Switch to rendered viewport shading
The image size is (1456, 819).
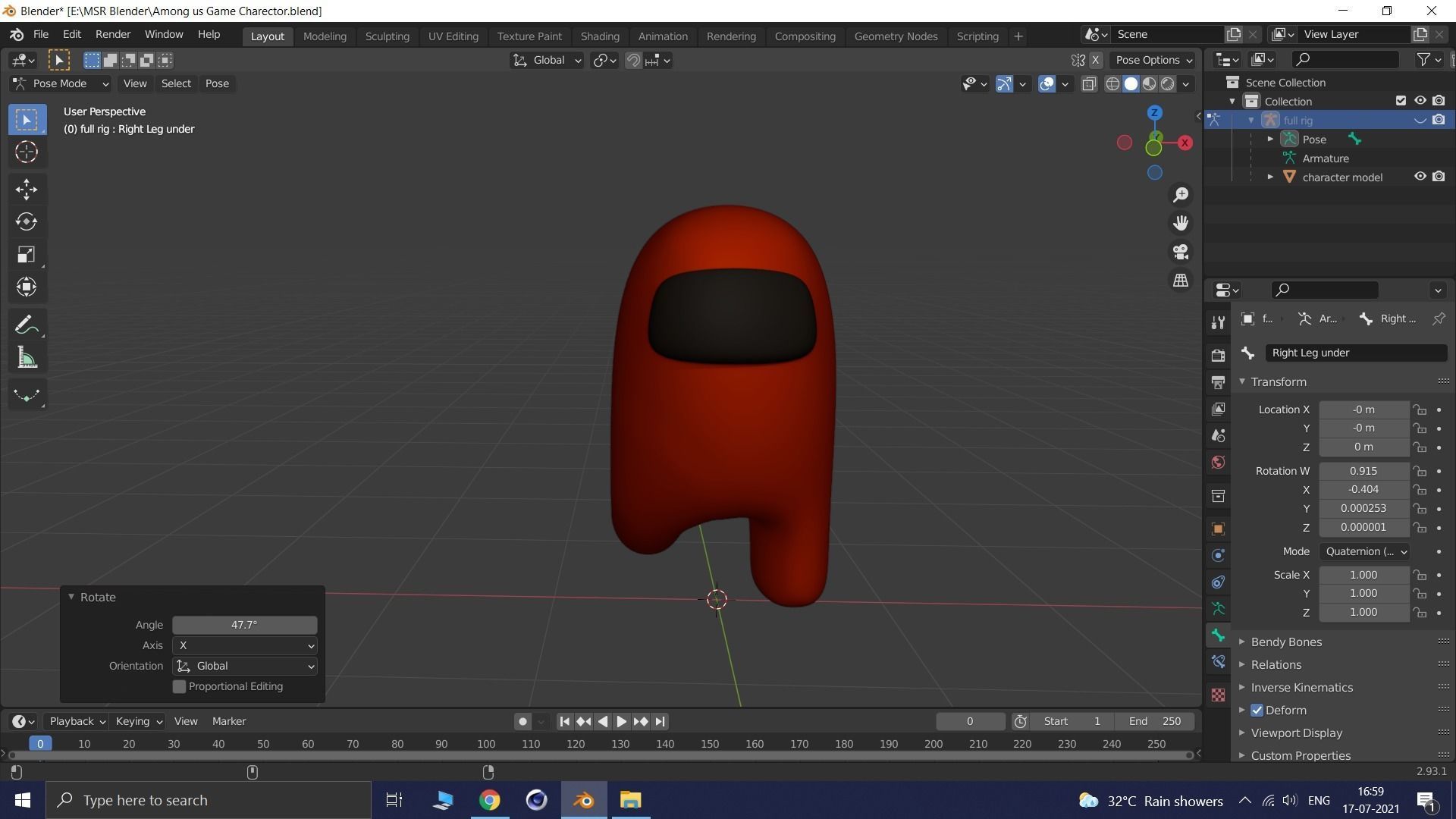(1168, 84)
